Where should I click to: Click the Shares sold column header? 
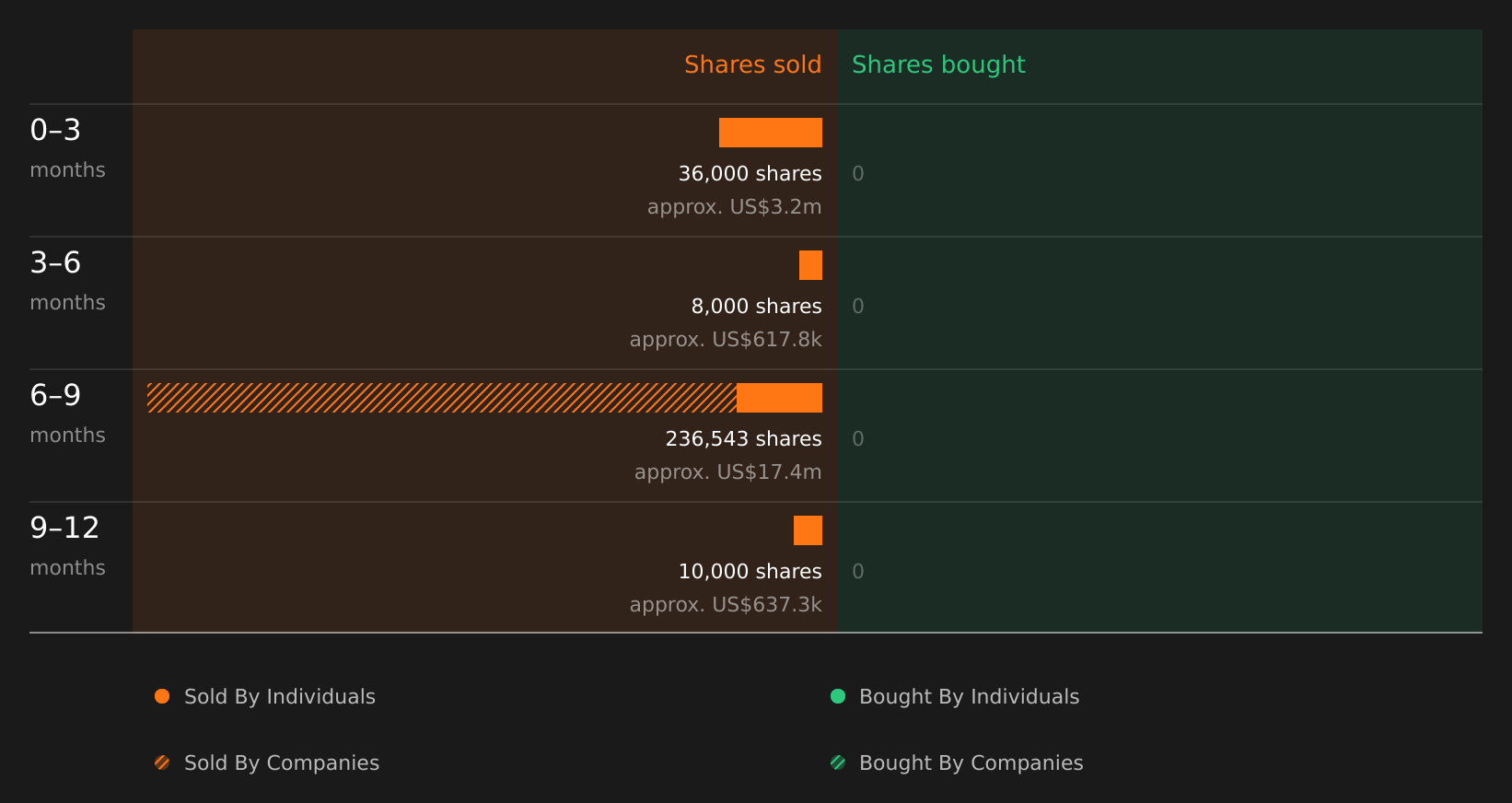(752, 65)
